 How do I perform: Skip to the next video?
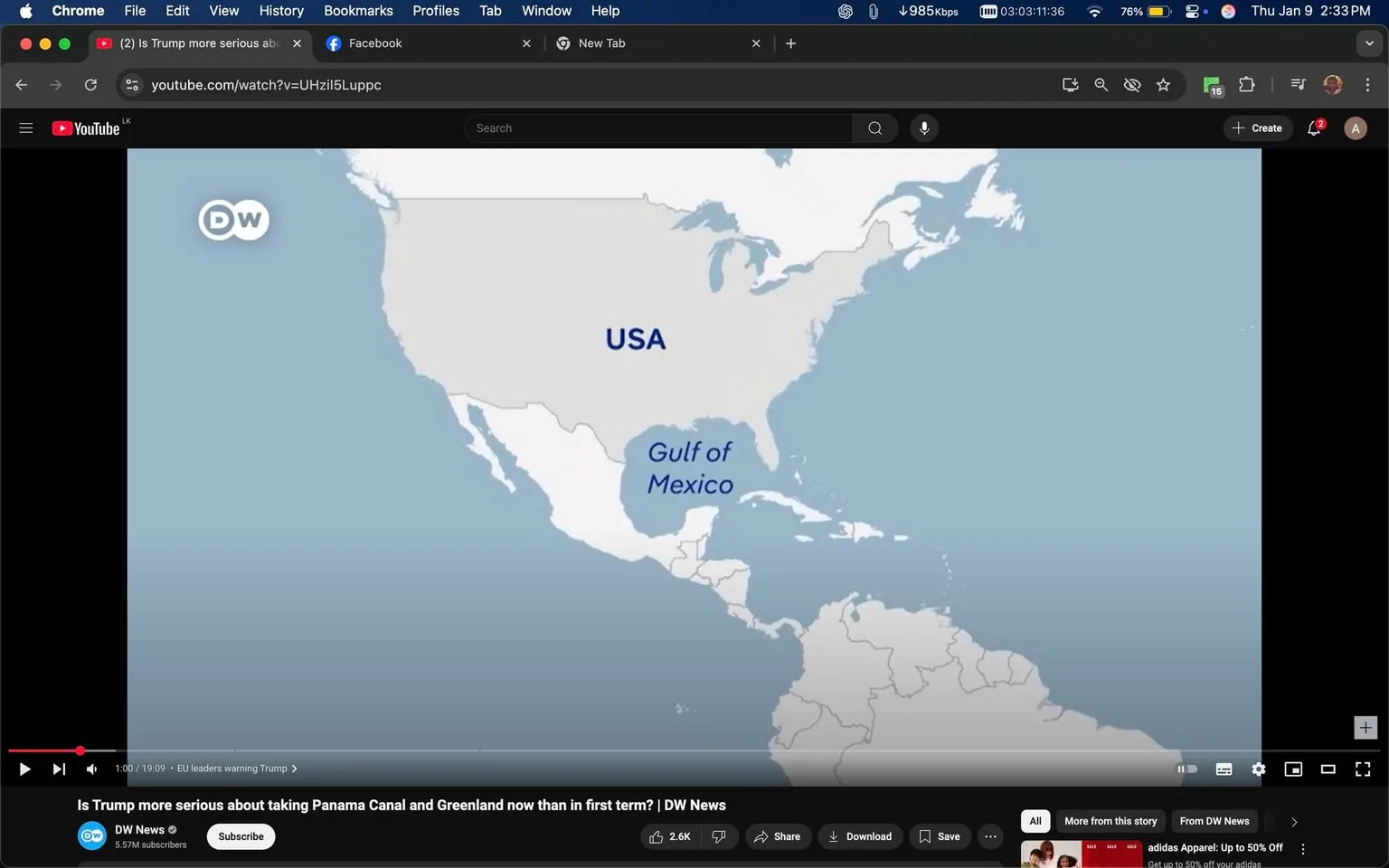point(58,769)
